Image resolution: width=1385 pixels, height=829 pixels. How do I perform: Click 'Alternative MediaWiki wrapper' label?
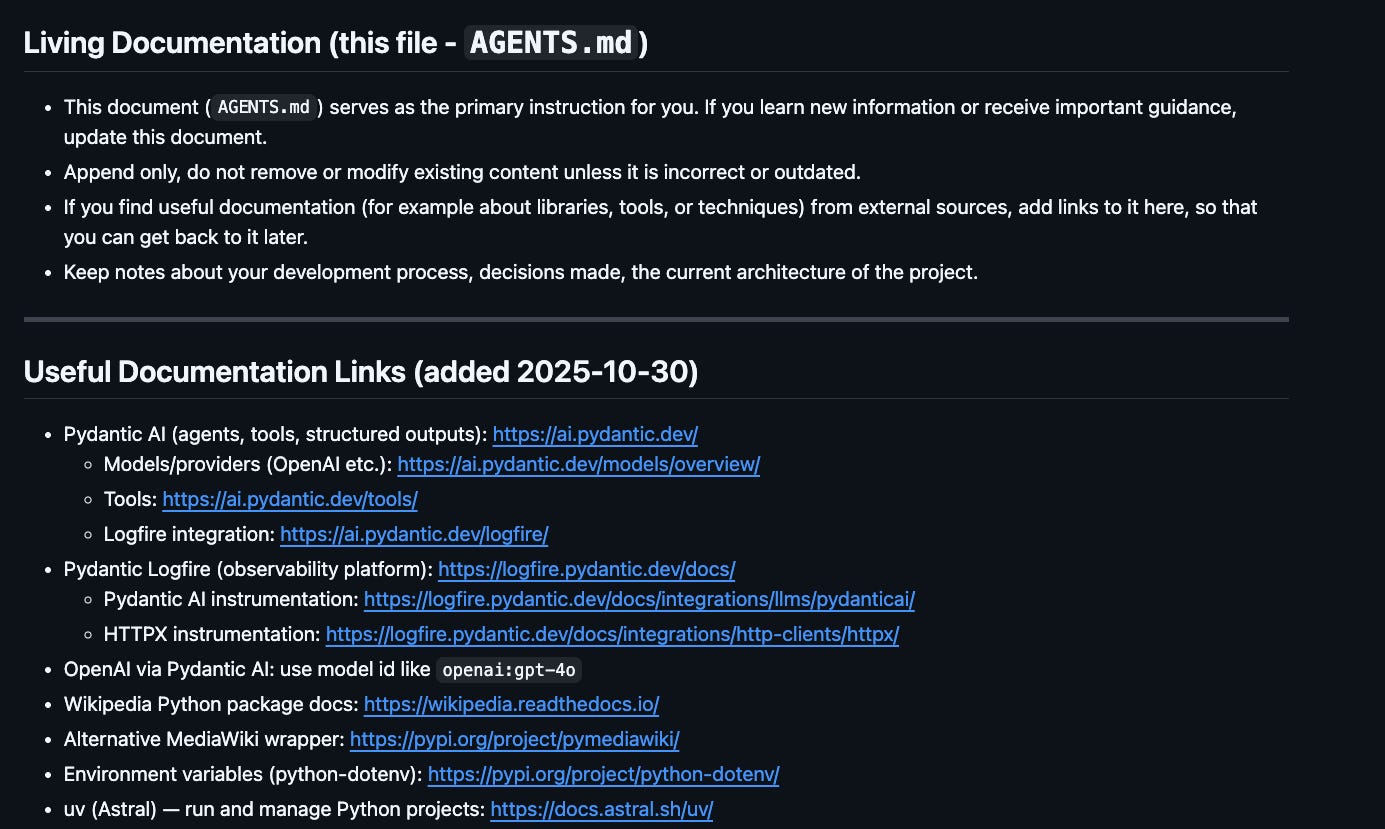coord(205,739)
